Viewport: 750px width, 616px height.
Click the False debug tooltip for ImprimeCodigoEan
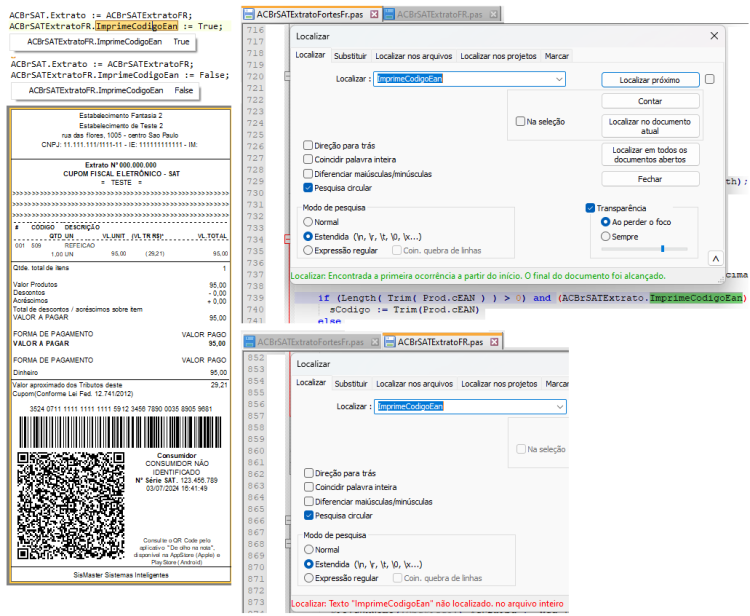tap(105, 90)
